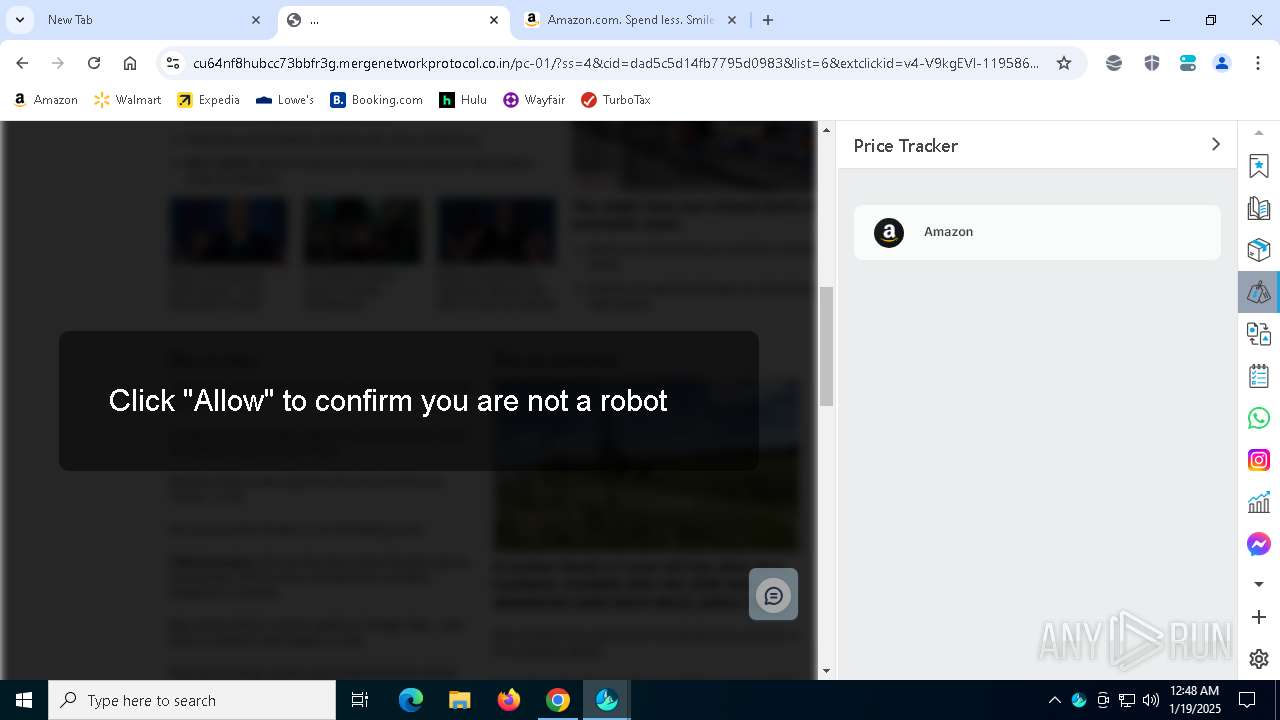
Task: Close the Amazon.com tab
Action: click(x=732, y=20)
